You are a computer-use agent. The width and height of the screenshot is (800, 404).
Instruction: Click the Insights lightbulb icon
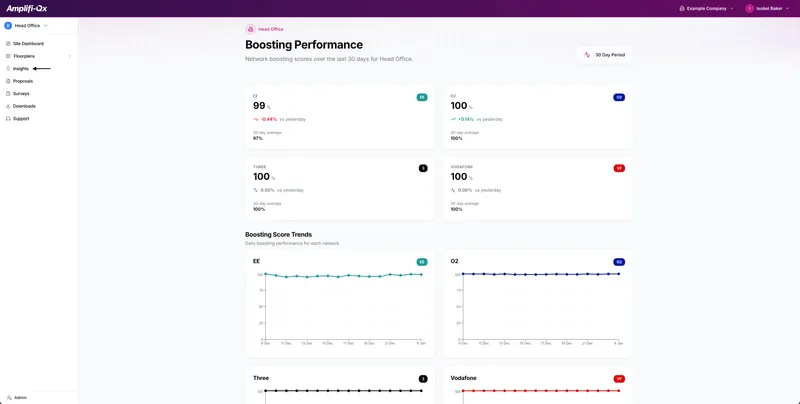point(8,69)
